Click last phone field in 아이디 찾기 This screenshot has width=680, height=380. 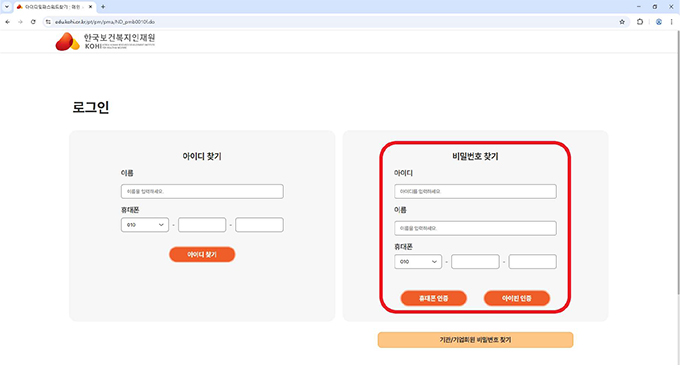(x=259, y=225)
